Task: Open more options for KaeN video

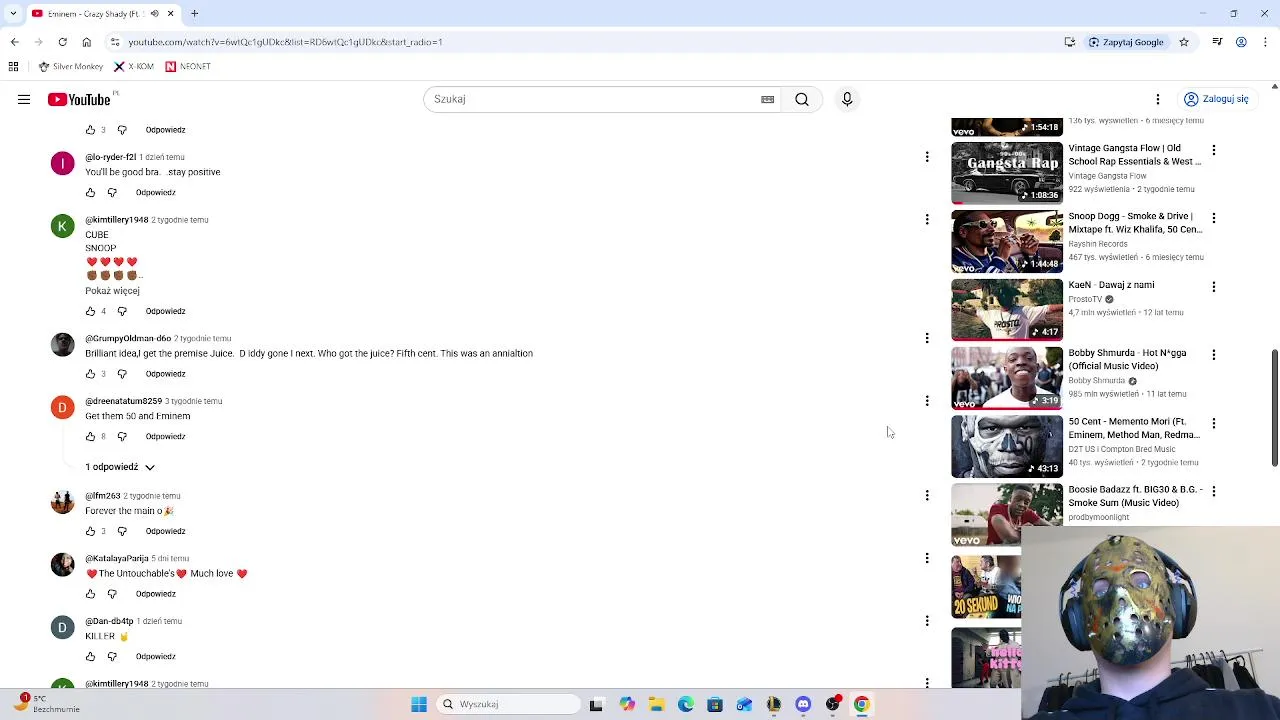Action: coord(1214,287)
